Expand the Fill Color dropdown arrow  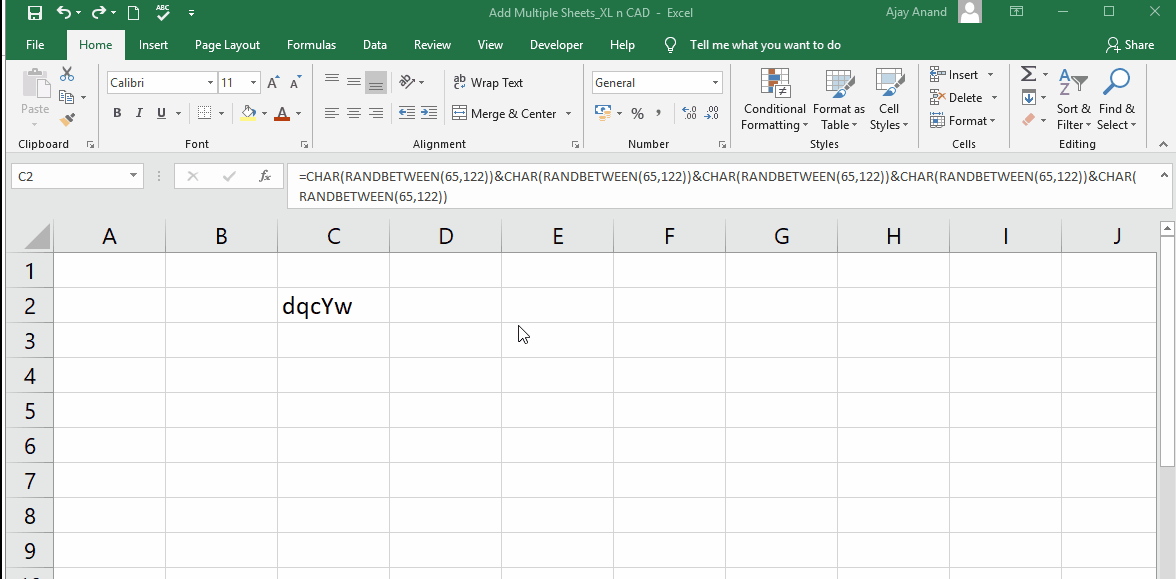click(x=265, y=113)
